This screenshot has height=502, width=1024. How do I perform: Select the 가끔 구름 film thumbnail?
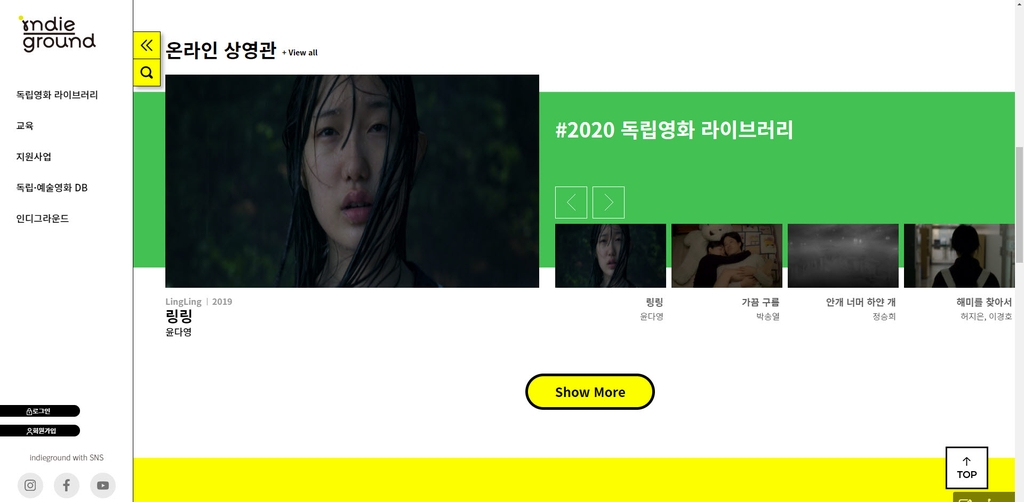coord(727,256)
